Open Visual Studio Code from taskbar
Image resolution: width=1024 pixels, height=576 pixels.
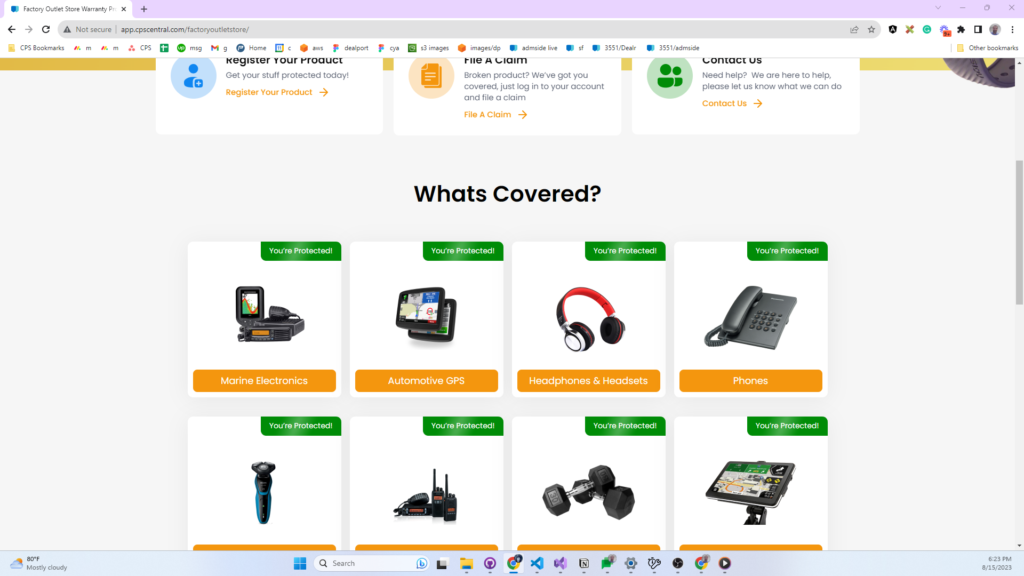click(x=537, y=563)
